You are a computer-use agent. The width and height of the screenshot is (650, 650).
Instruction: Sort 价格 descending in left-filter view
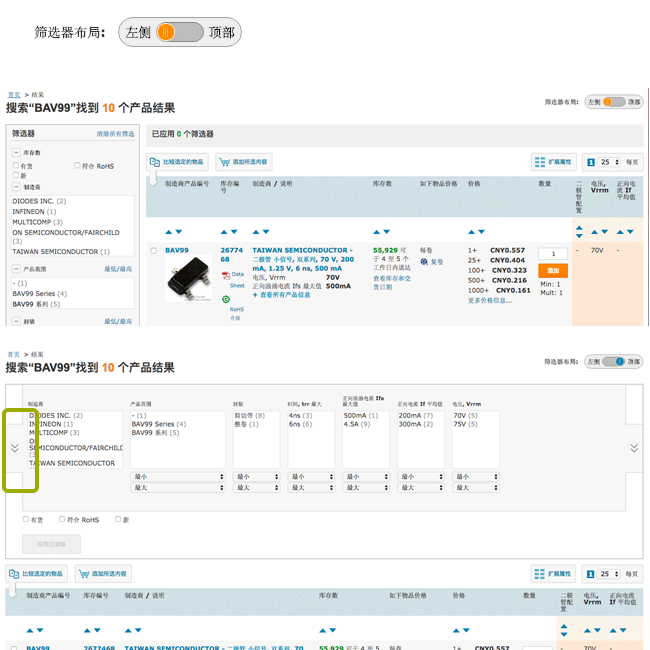click(x=482, y=232)
